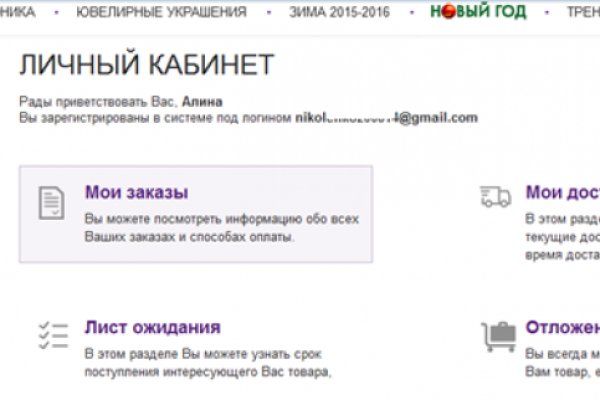Select ЗИМА 2015-2016 in the top menu
Viewport: 600px width, 400px height.
click(x=338, y=12)
